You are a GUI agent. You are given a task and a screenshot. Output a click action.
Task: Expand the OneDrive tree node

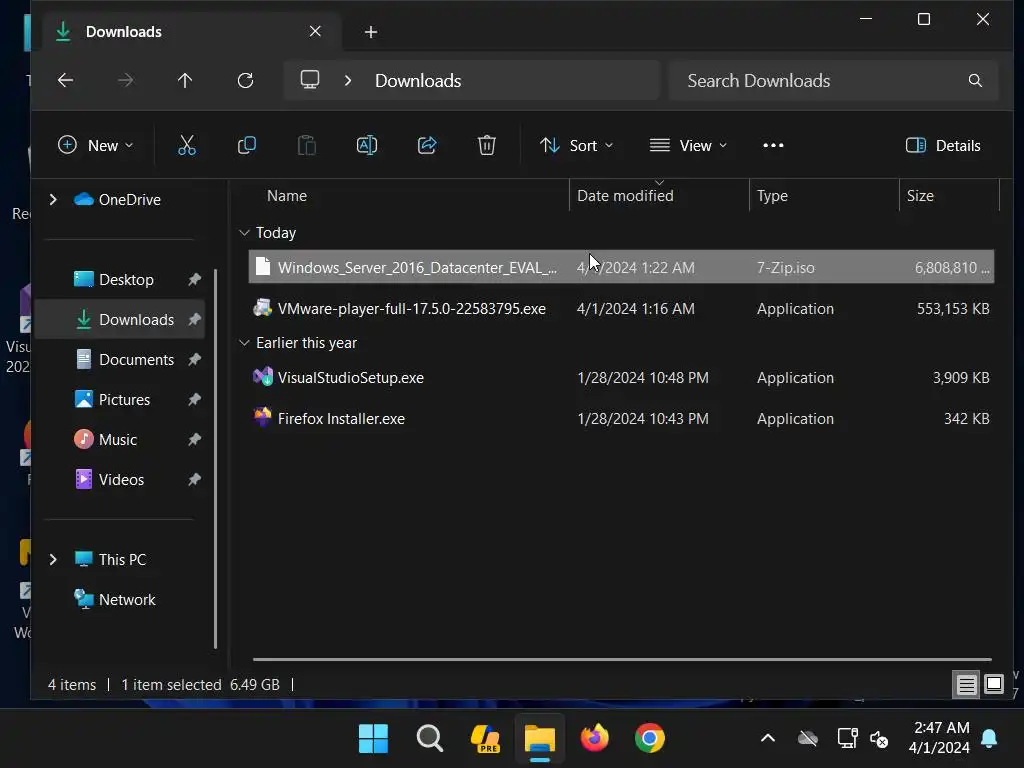click(53, 199)
